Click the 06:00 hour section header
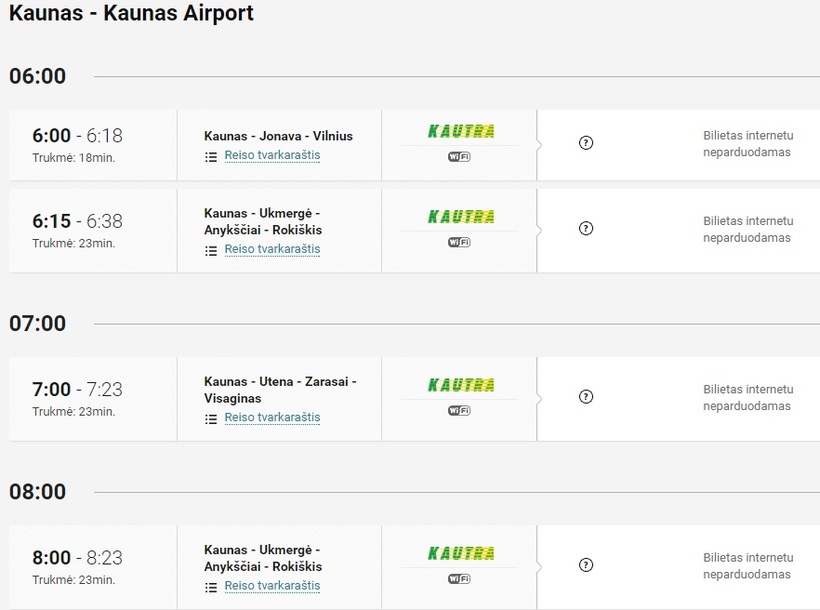 (37, 77)
